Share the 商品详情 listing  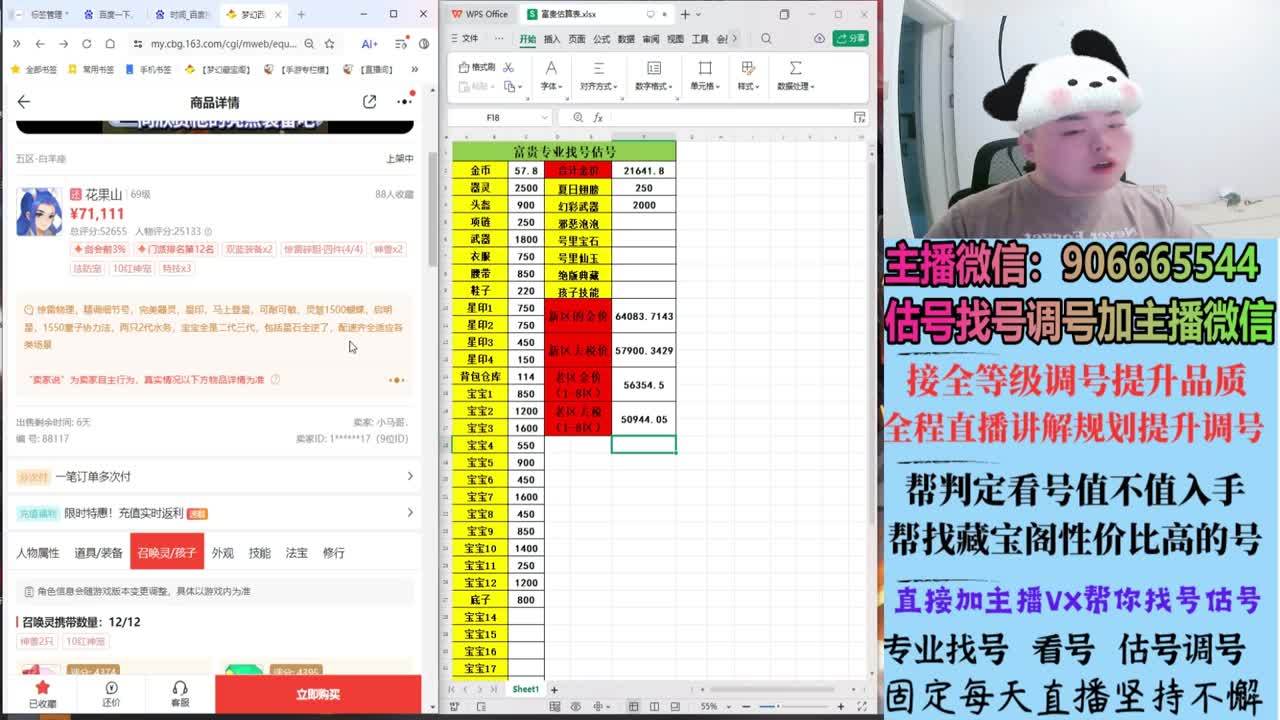tap(370, 102)
